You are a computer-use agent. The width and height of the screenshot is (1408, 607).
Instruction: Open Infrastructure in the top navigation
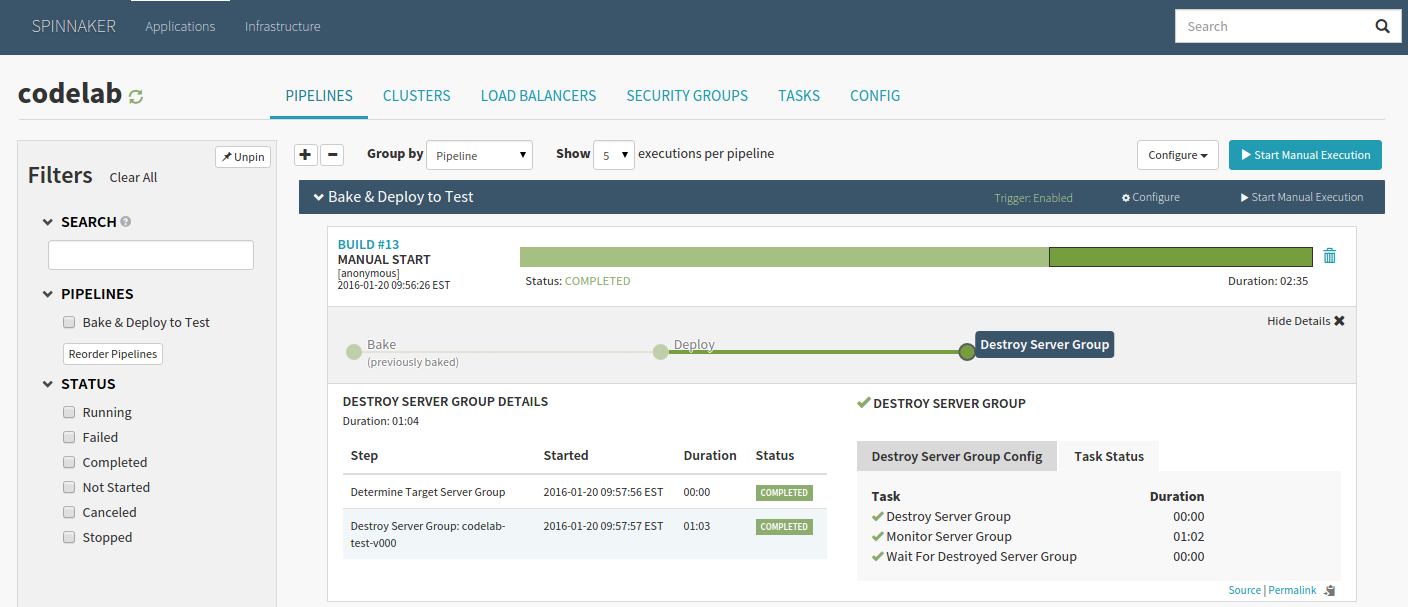283,27
